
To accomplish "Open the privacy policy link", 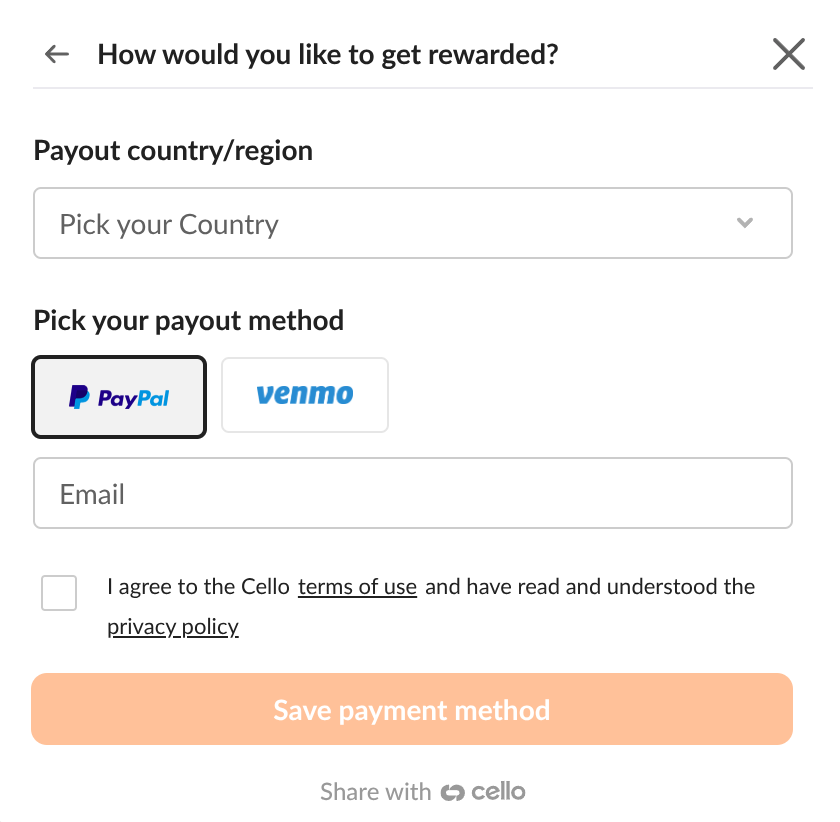I will [173, 627].
